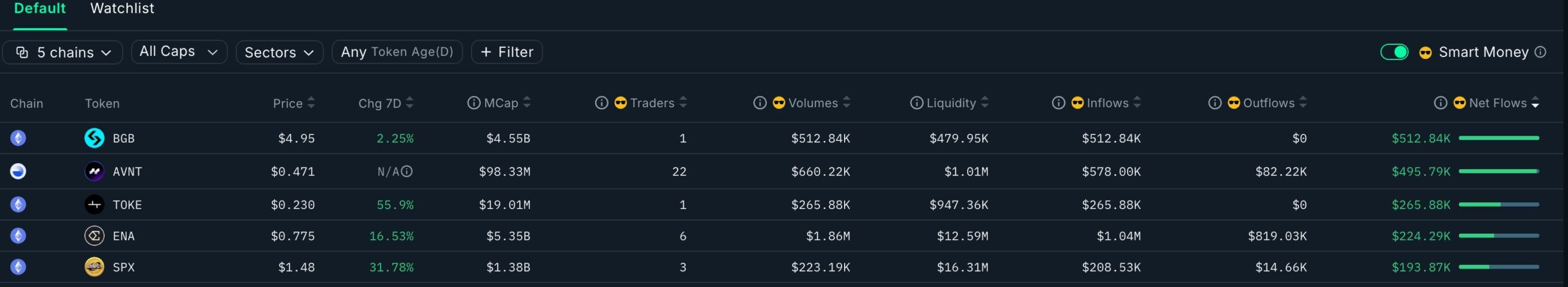Viewport: 1568px width, 287px height.
Task: Click the info icon beside MCap header
Action: 473,103
